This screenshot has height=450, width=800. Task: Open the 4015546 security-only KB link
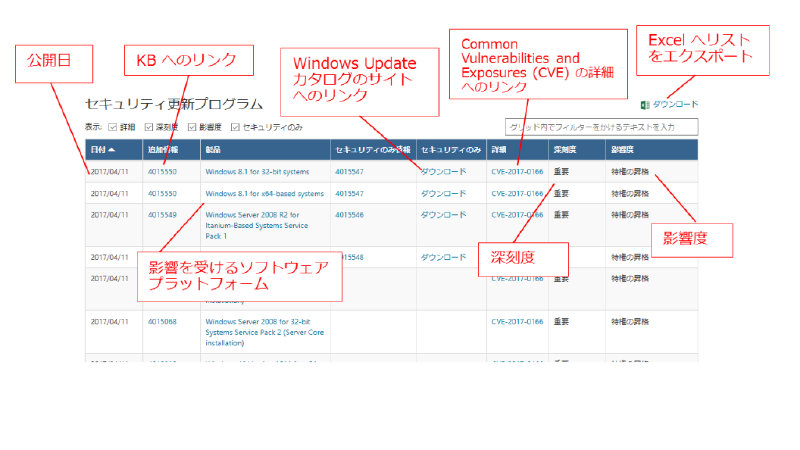(x=349, y=214)
